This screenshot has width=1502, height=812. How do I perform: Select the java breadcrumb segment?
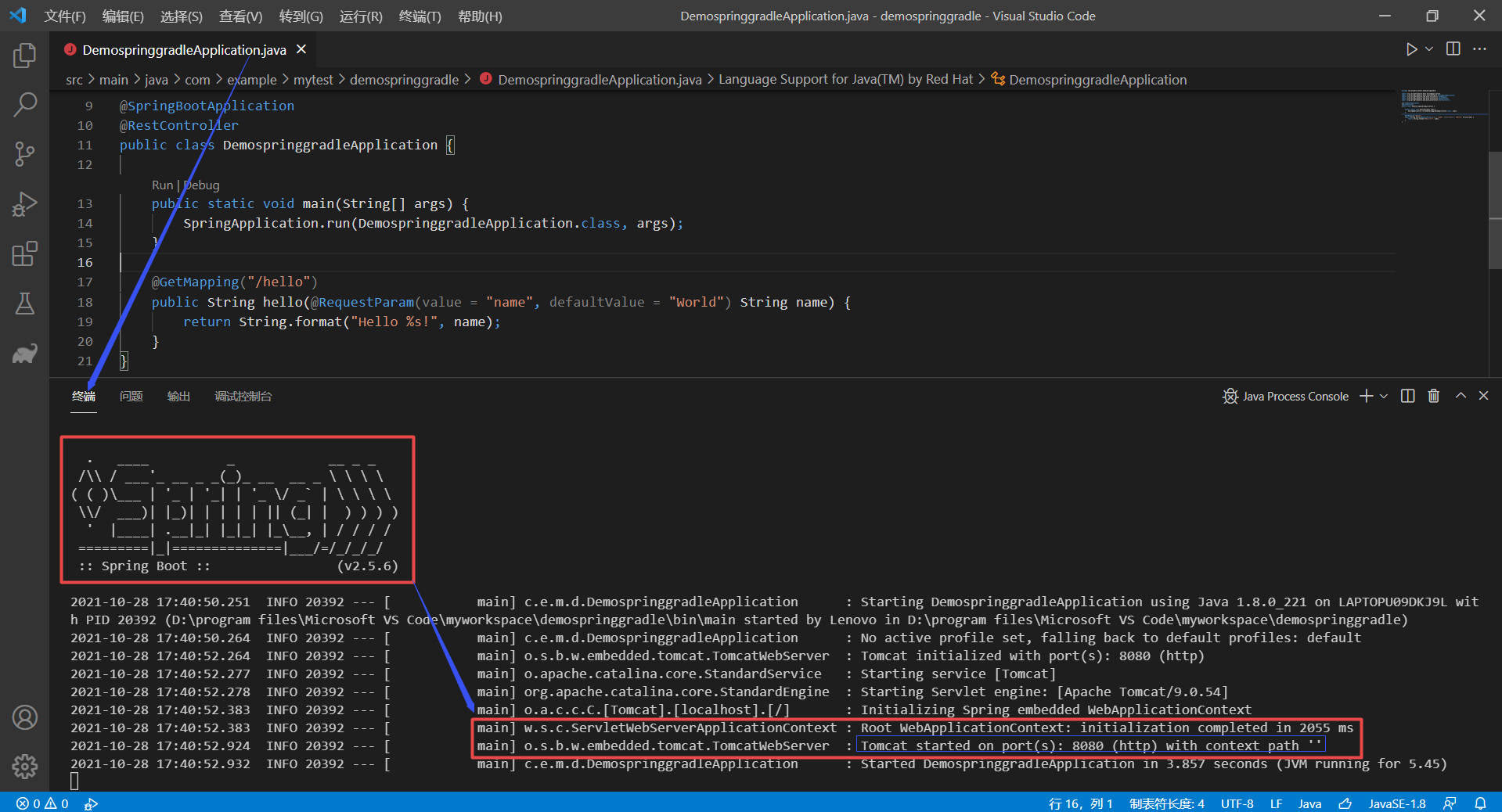(157, 80)
